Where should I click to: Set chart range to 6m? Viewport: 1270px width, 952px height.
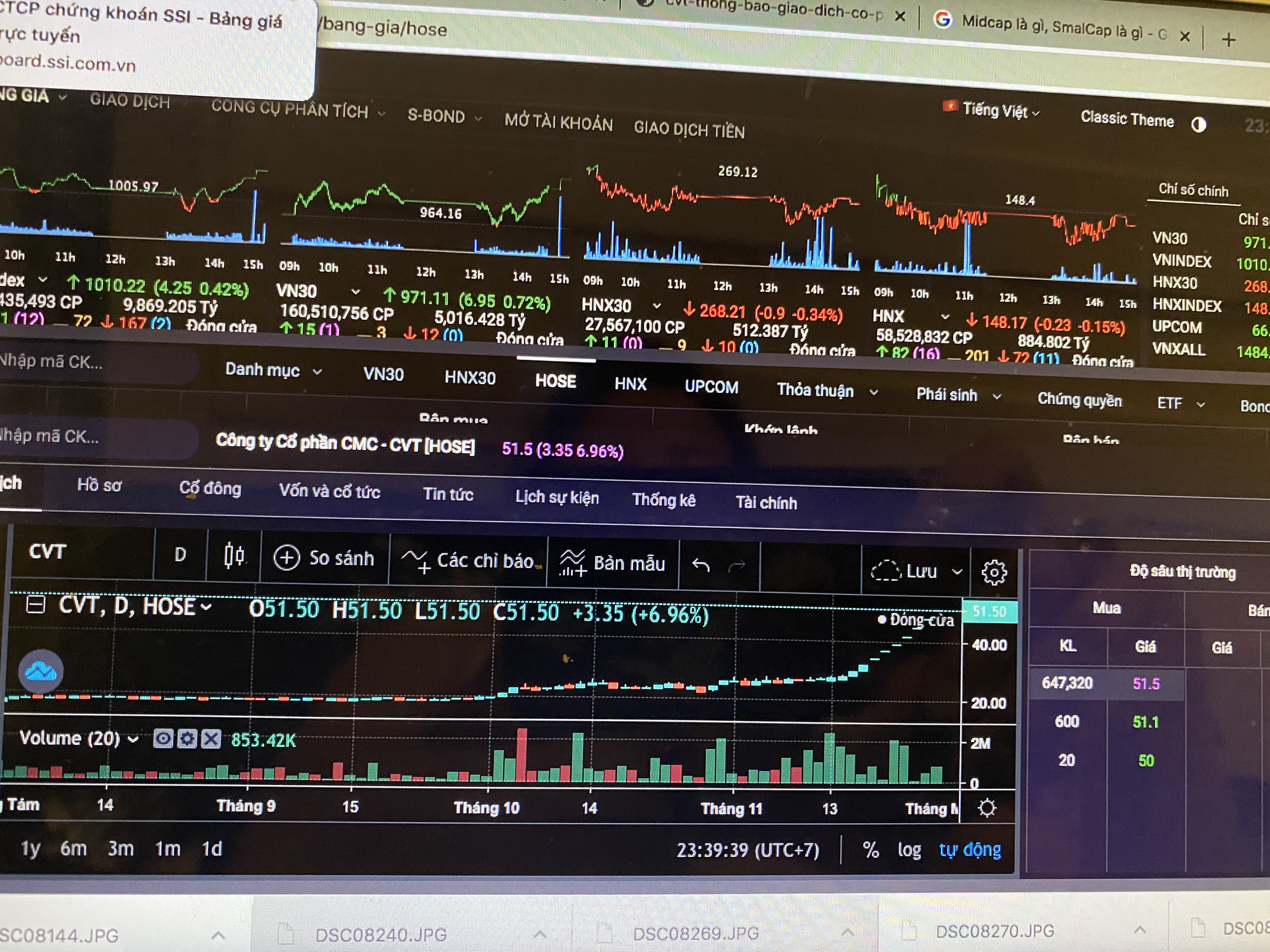click(x=74, y=848)
